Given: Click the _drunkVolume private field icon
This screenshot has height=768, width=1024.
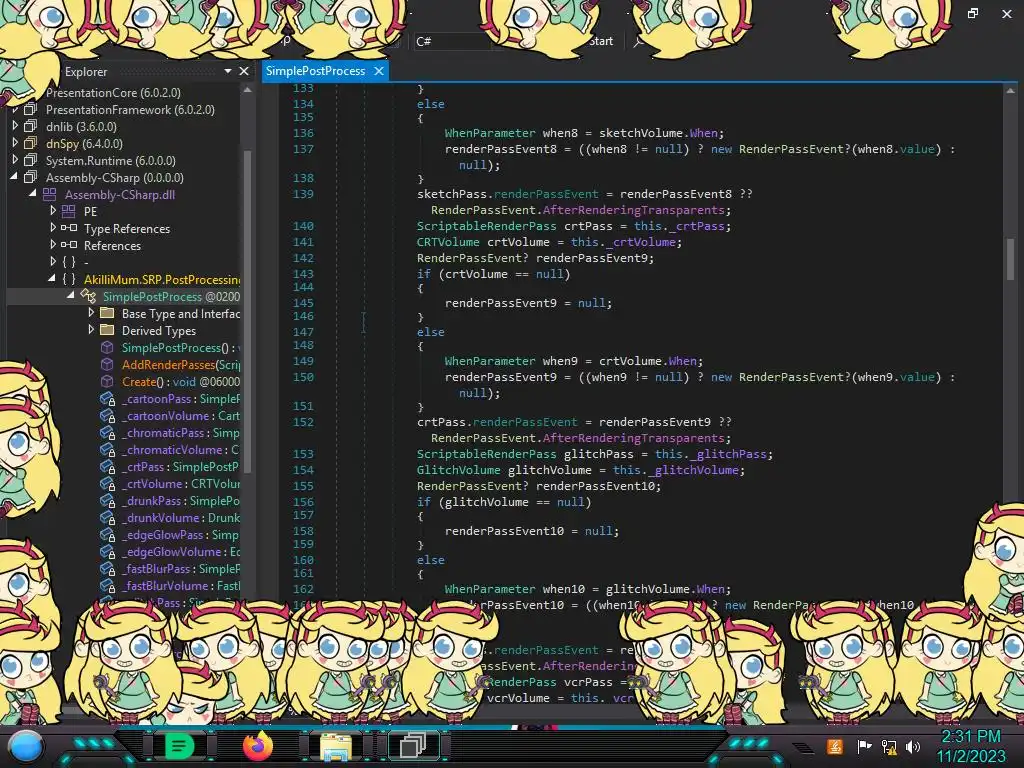Looking at the screenshot, I should (107, 517).
